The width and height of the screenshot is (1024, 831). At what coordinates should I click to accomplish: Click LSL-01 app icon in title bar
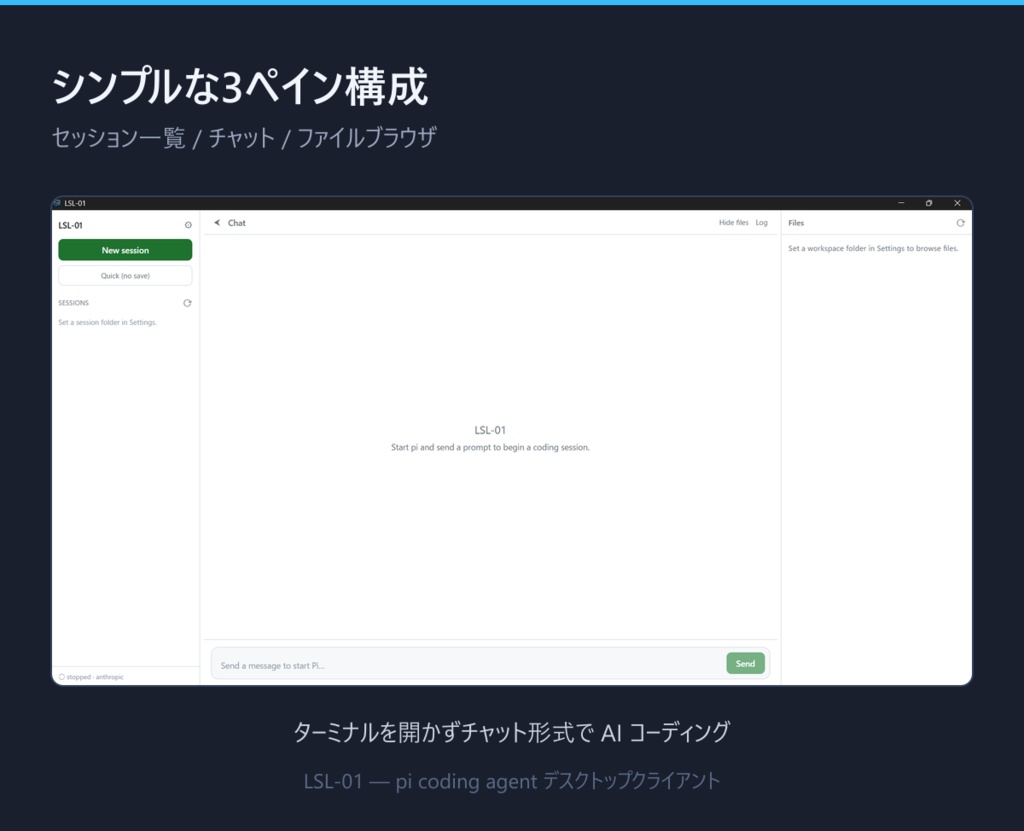click(x=57, y=203)
